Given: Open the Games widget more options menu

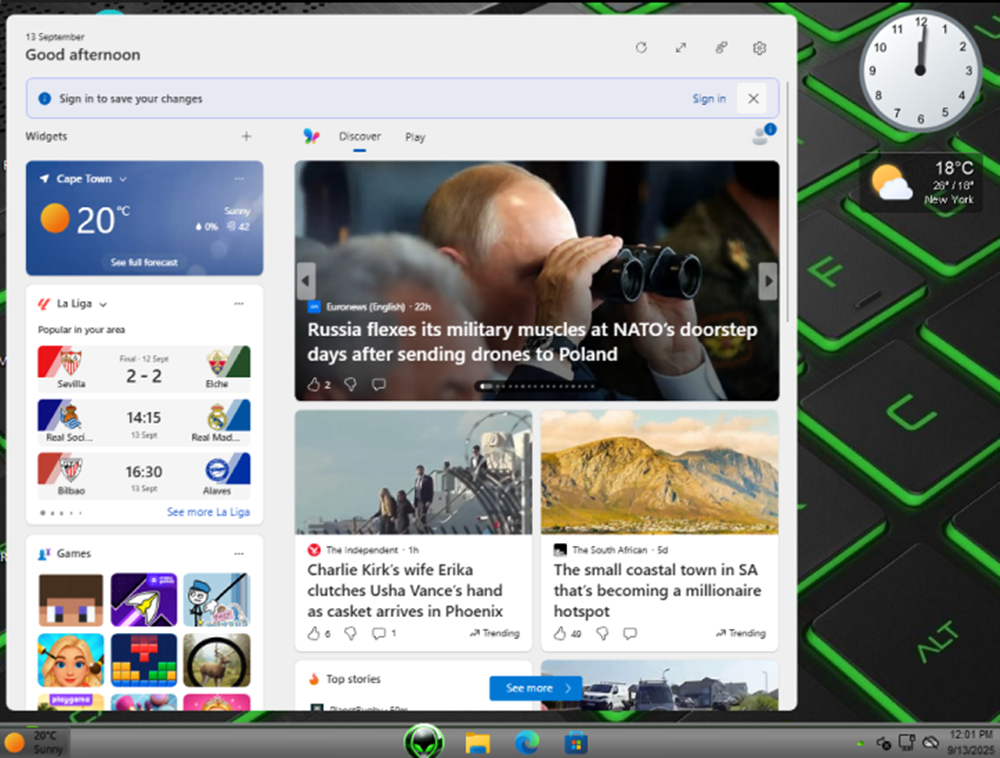Looking at the screenshot, I should 238,553.
